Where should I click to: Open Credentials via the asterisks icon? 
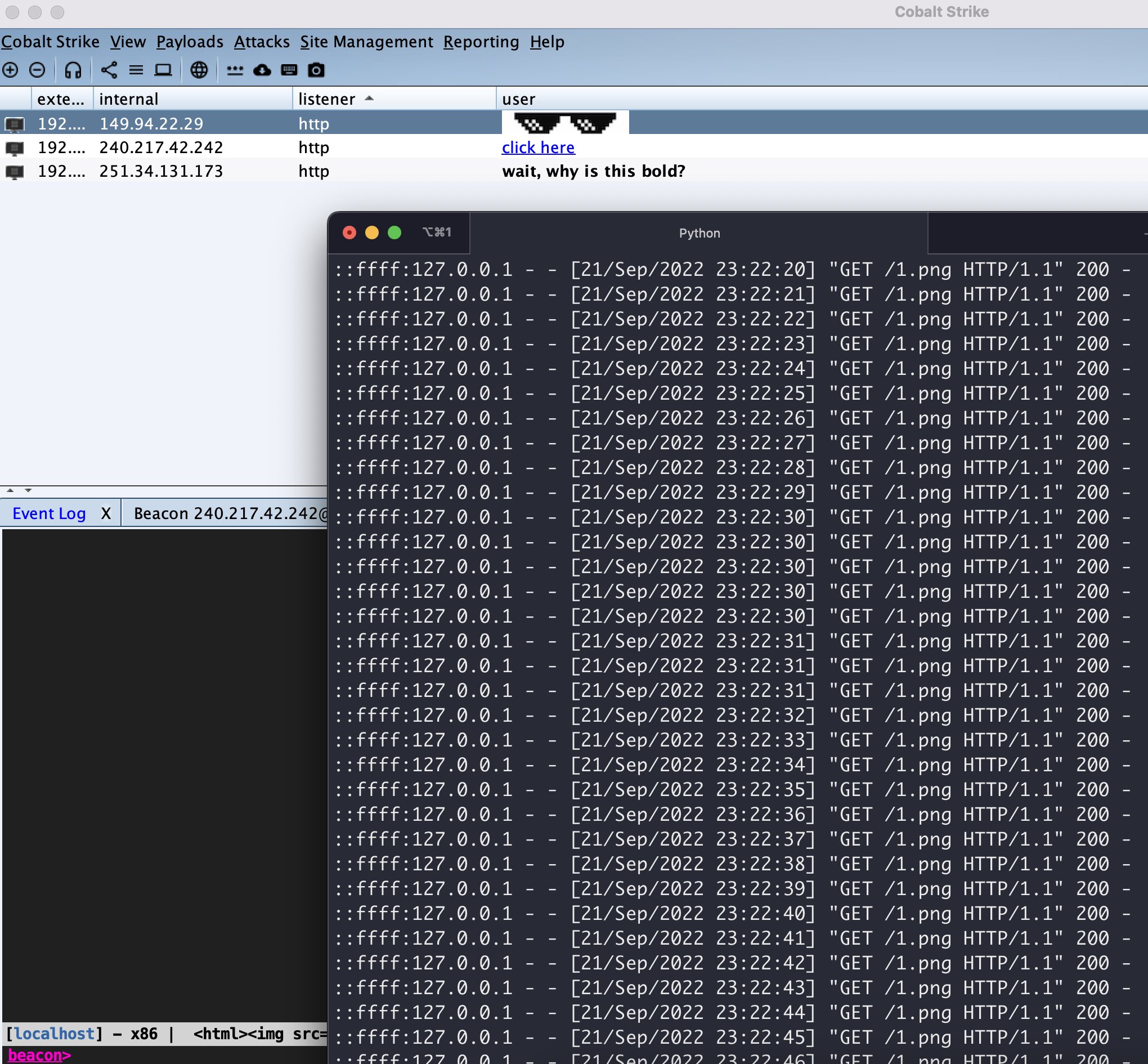(235, 70)
